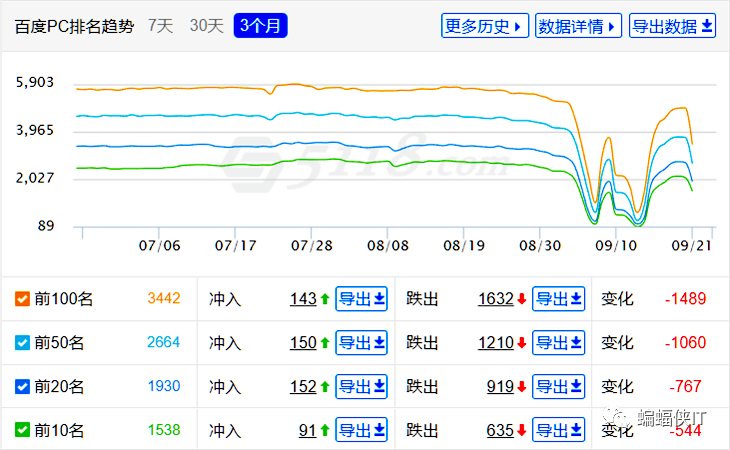Click the 07/06 date on chart axis
The image size is (730, 450).
coord(159,245)
